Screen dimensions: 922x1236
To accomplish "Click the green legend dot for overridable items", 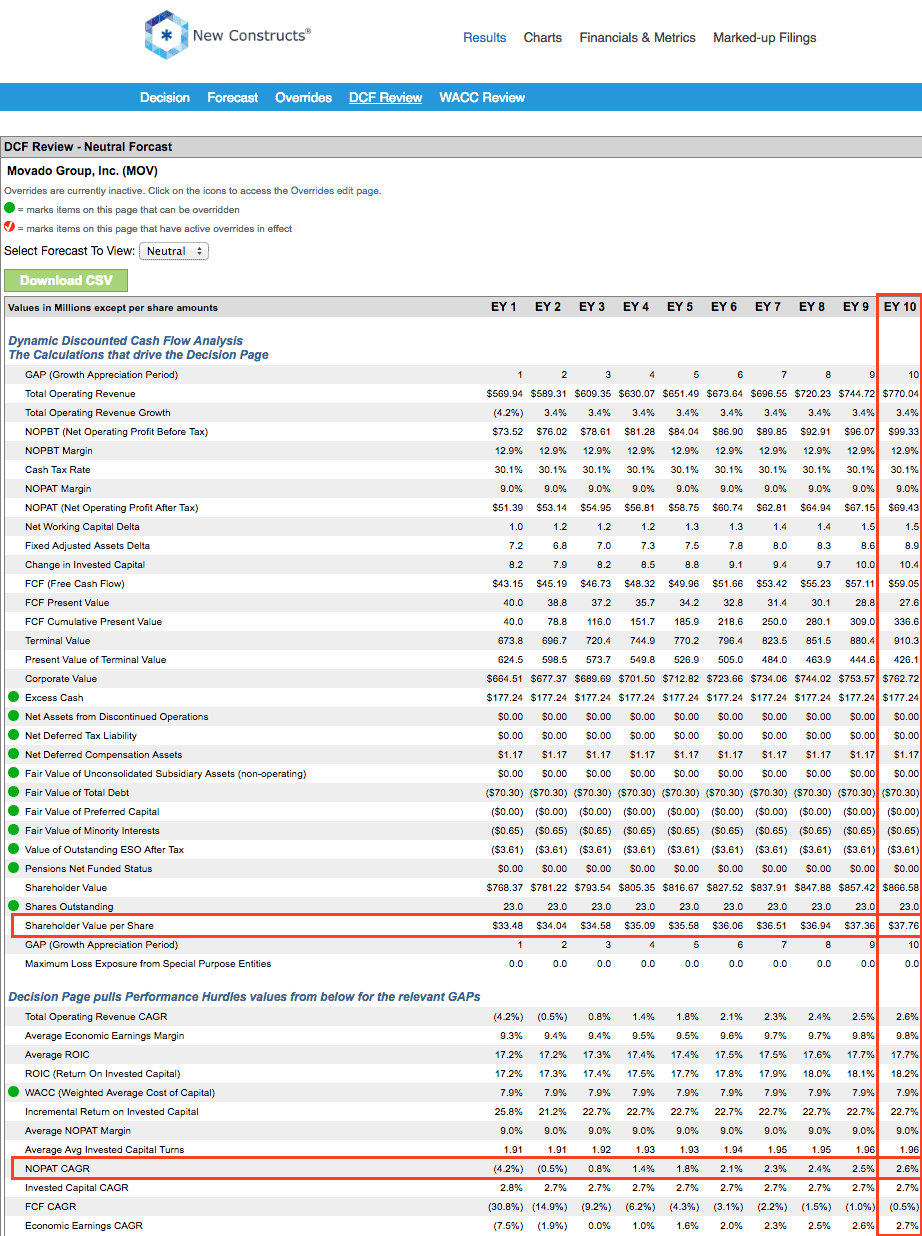I will point(10,209).
